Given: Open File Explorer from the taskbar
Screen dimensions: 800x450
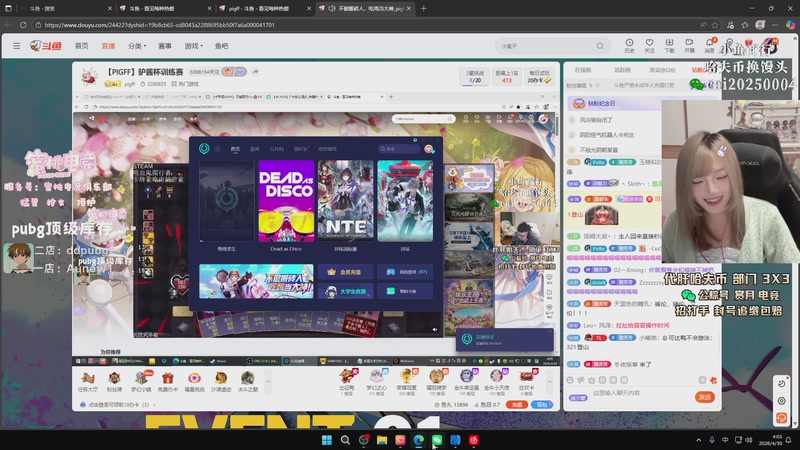Looking at the screenshot, I should click(x=382, y=440).
